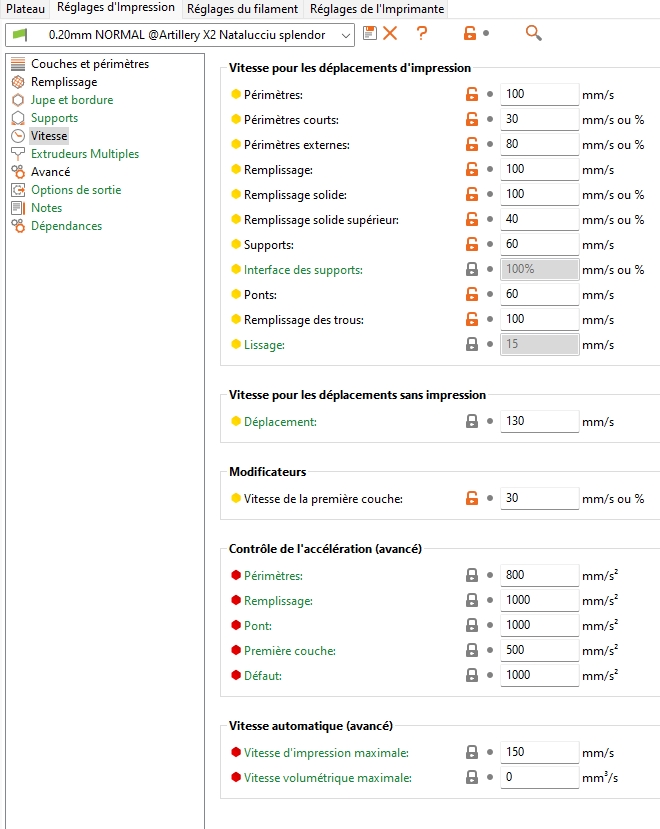Click the Vitesse volumétrique maximale input field
The width and height of the screenshot is (660, 829).
(539, 778)
